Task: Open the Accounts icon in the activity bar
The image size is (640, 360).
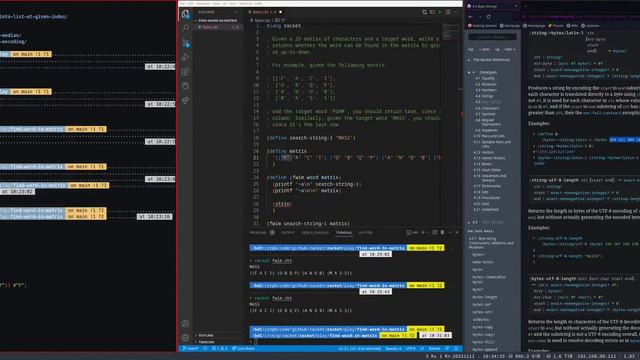Action: (x=186, y=324)
